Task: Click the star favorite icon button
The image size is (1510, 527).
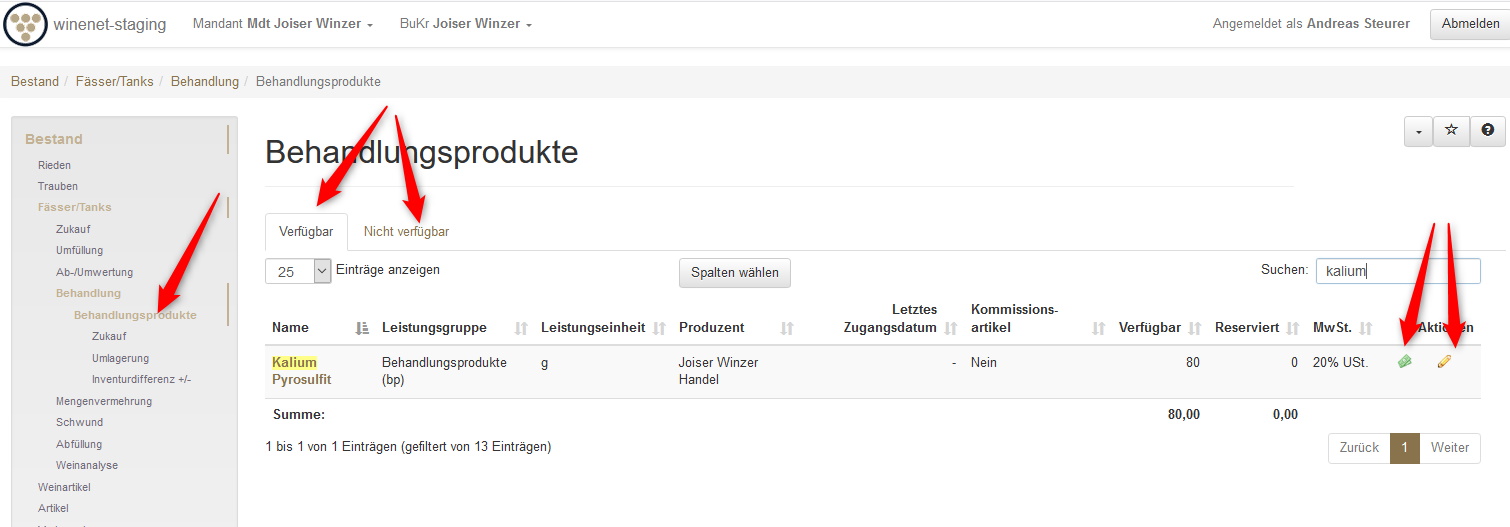Action: point(1451,131)
